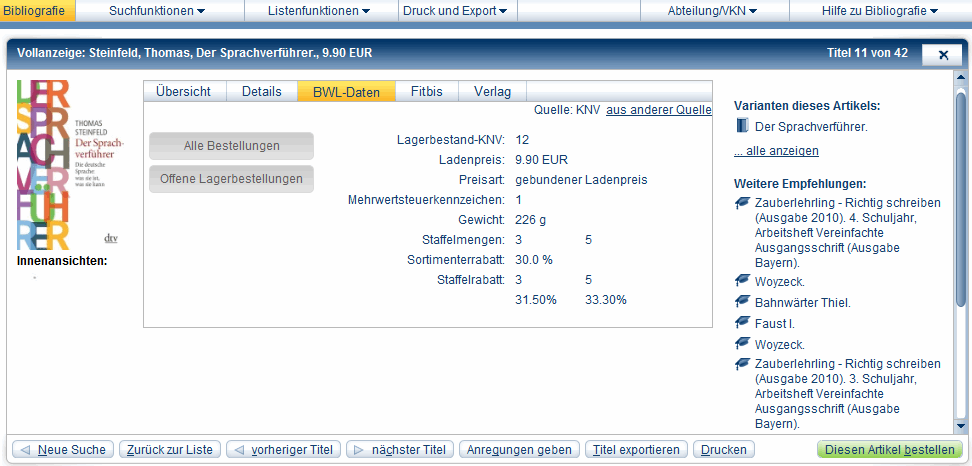Expand the Listenfunktionen dropdown menu

pyautogui.click(x=319, y=11)
